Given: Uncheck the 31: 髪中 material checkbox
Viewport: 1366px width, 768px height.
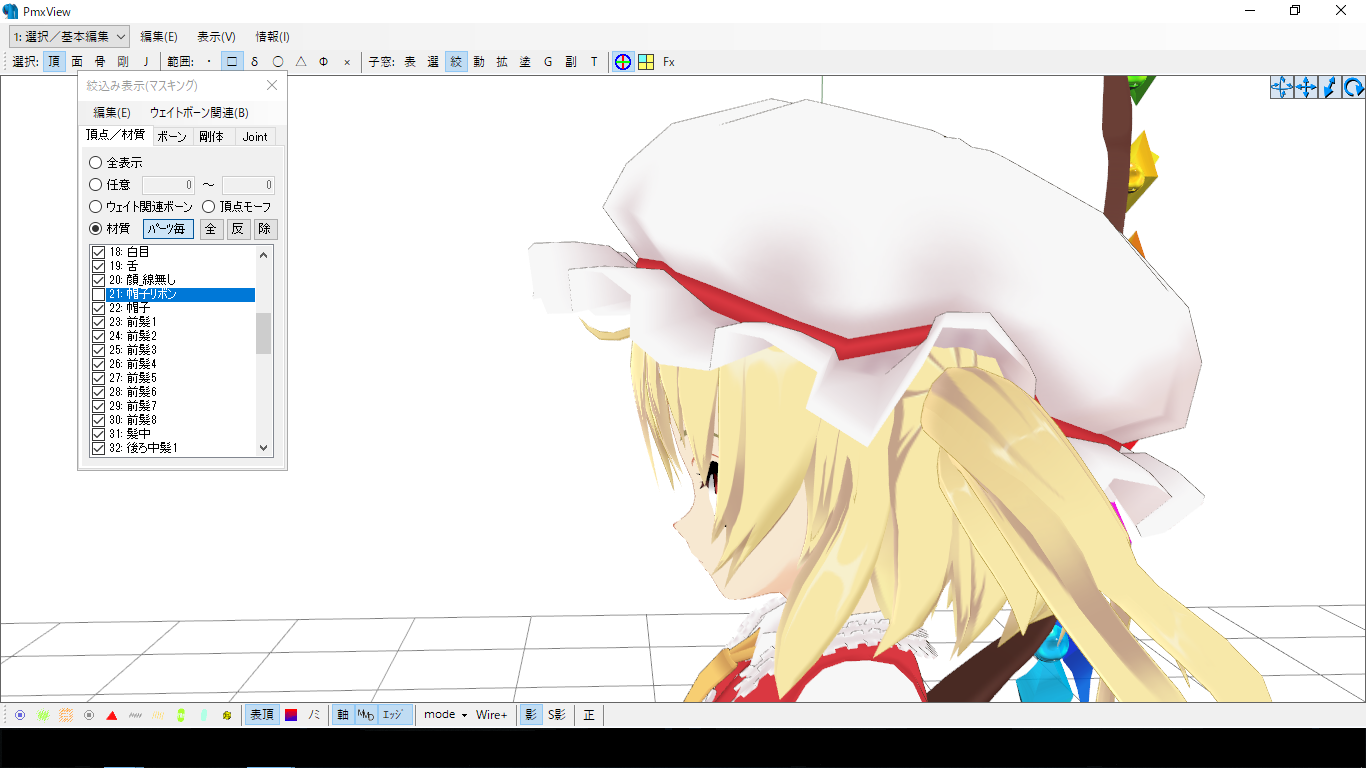Looking at the screenshot, I should [98, 435].
